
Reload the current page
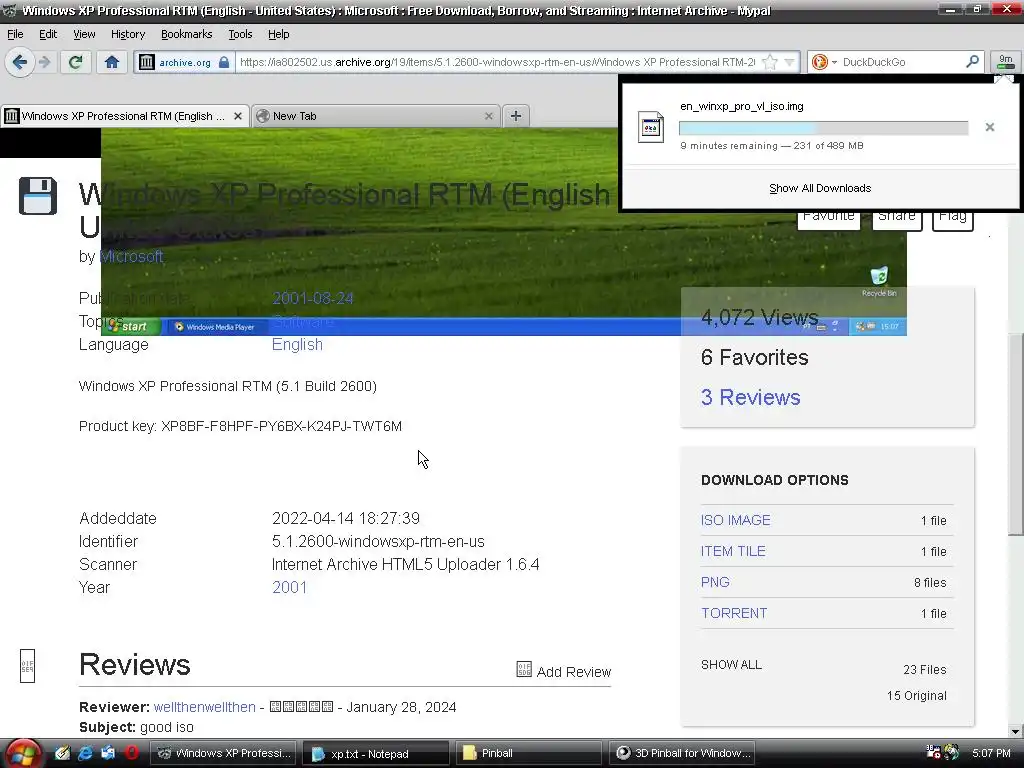75,62
